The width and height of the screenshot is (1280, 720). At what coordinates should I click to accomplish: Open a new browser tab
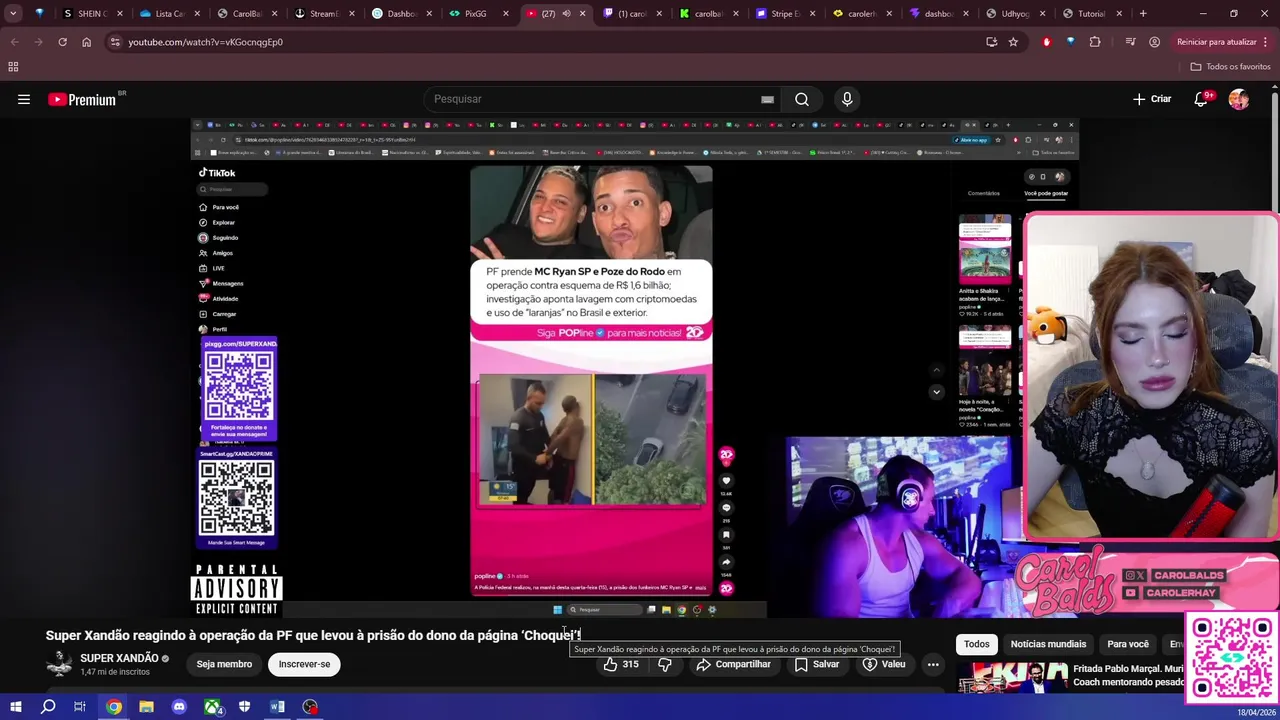point(1143,14)
